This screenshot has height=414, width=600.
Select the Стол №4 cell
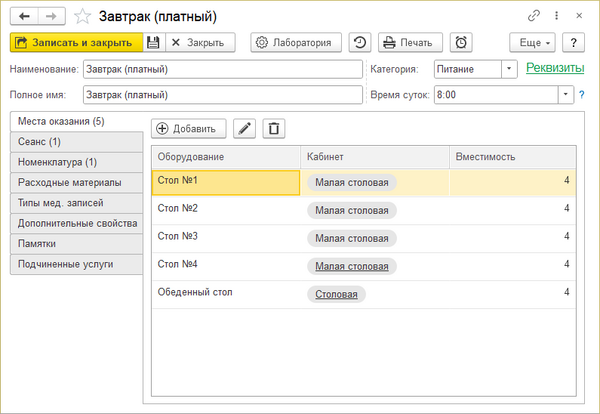pos(226,266)
